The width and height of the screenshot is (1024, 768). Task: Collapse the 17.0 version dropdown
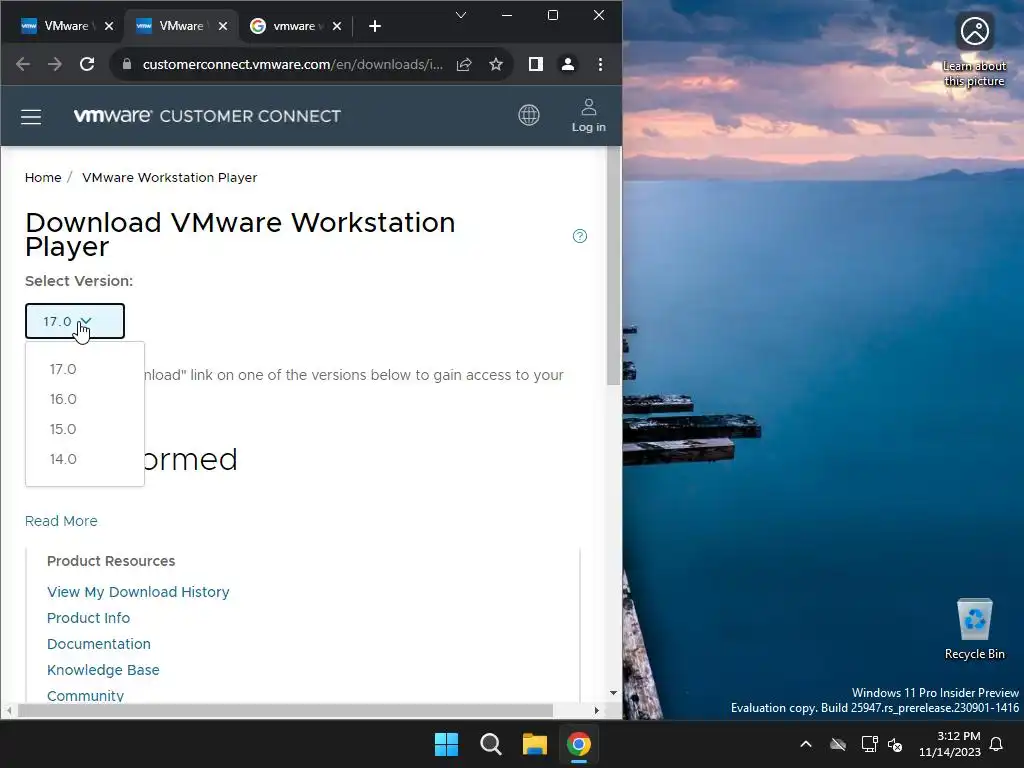[74, 321]
